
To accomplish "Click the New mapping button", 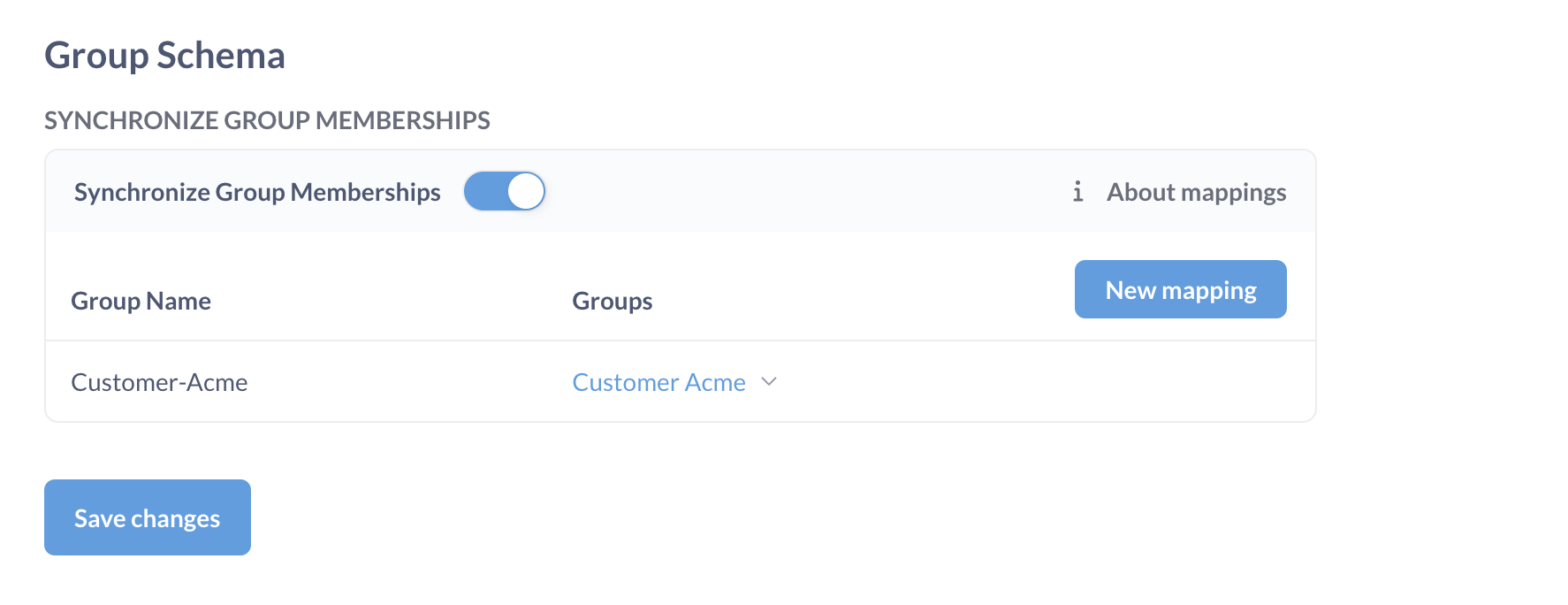I will point(1180,289).
